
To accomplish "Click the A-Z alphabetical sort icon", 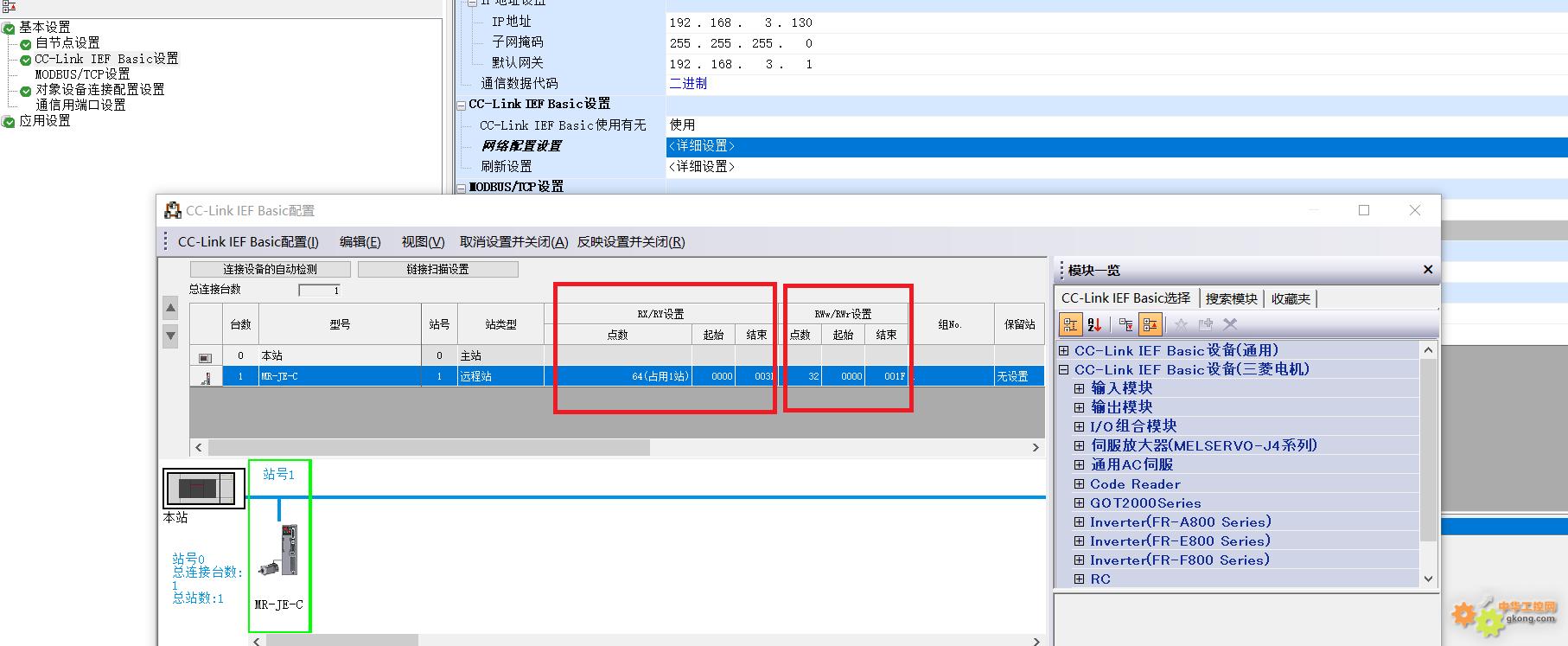I will [x=1094, y=325].
